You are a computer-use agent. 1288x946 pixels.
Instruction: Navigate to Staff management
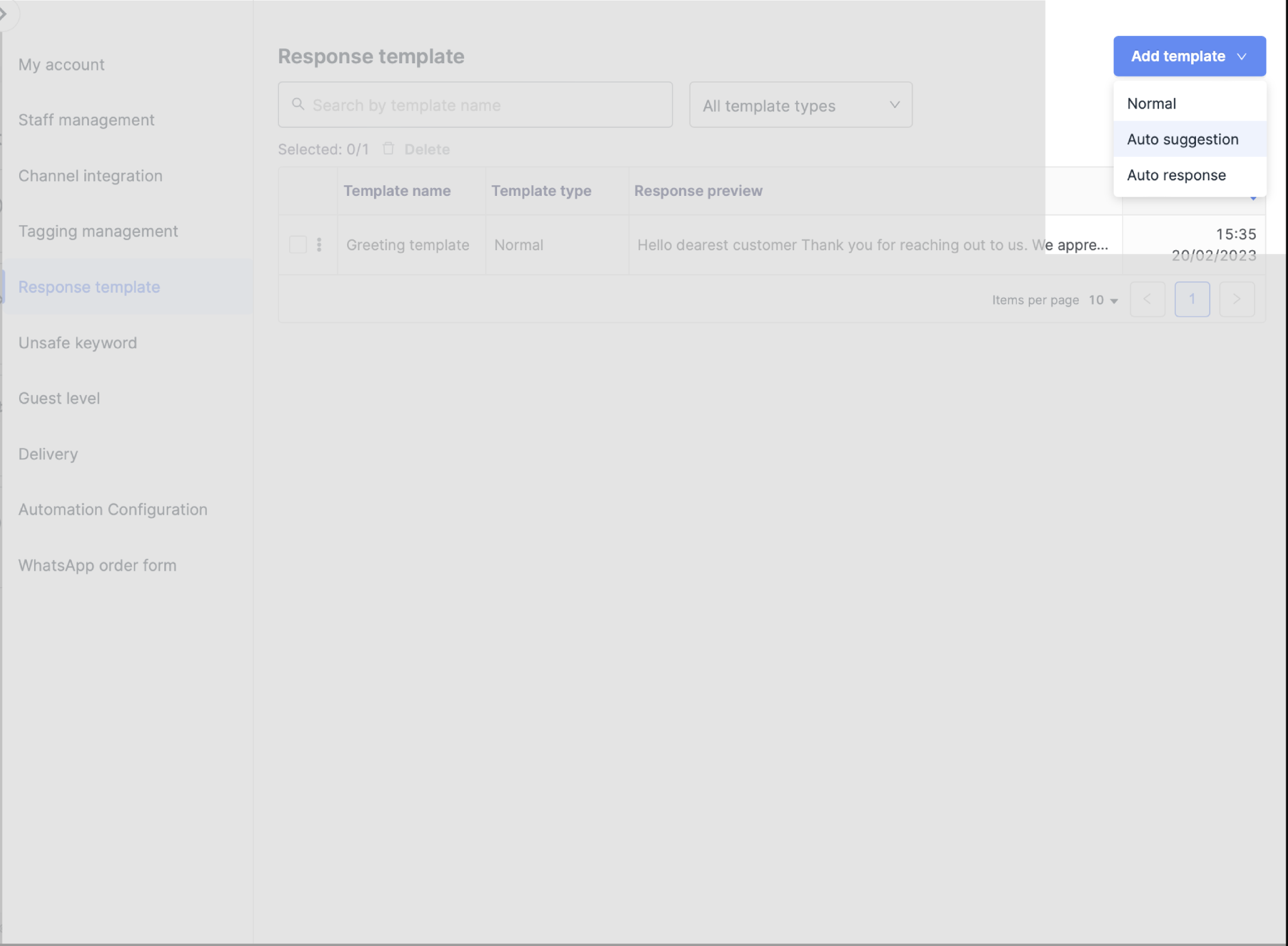pos(87,120)
